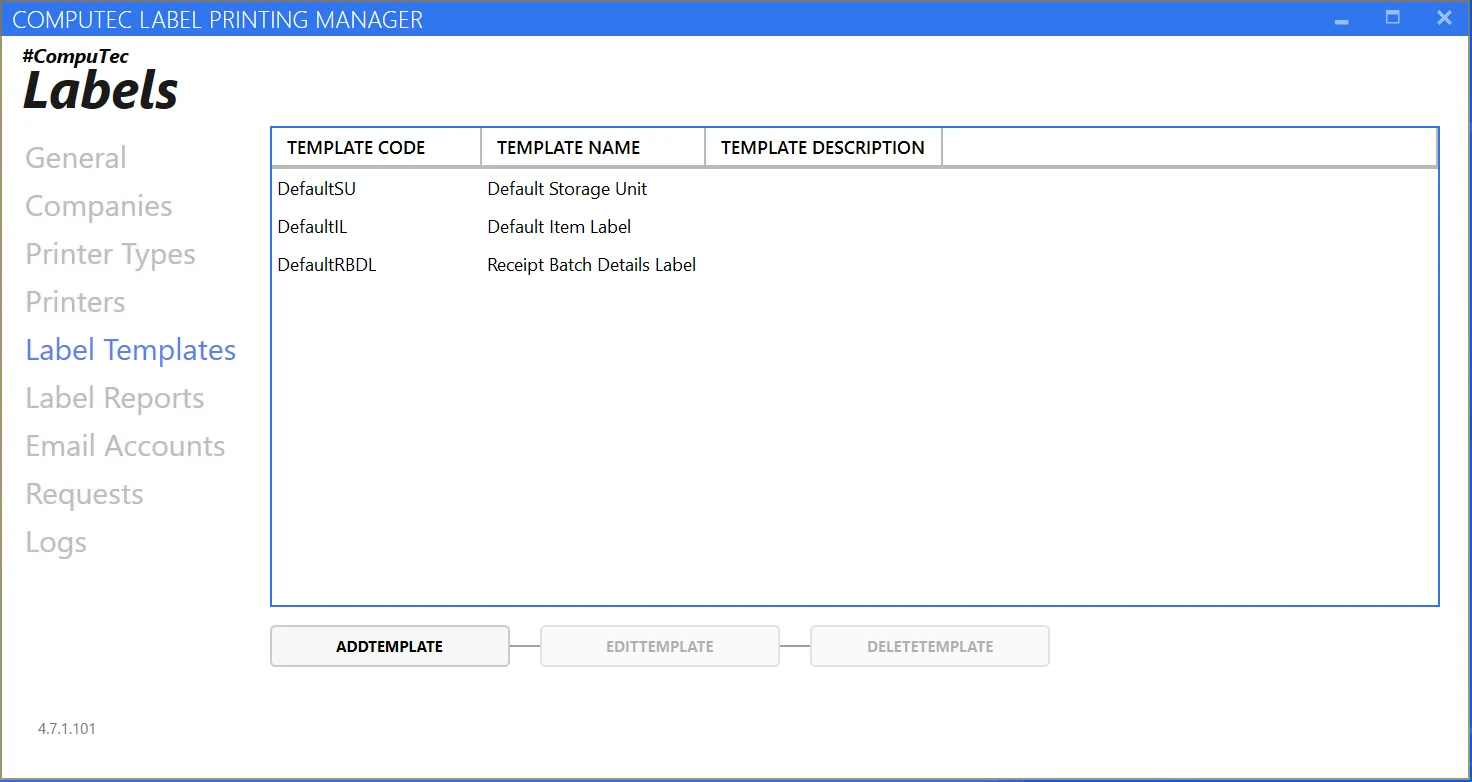Navigate to the Printers section
This screenshot has height=782, width=1472.
pyautogui.click(x=75, y=302)
